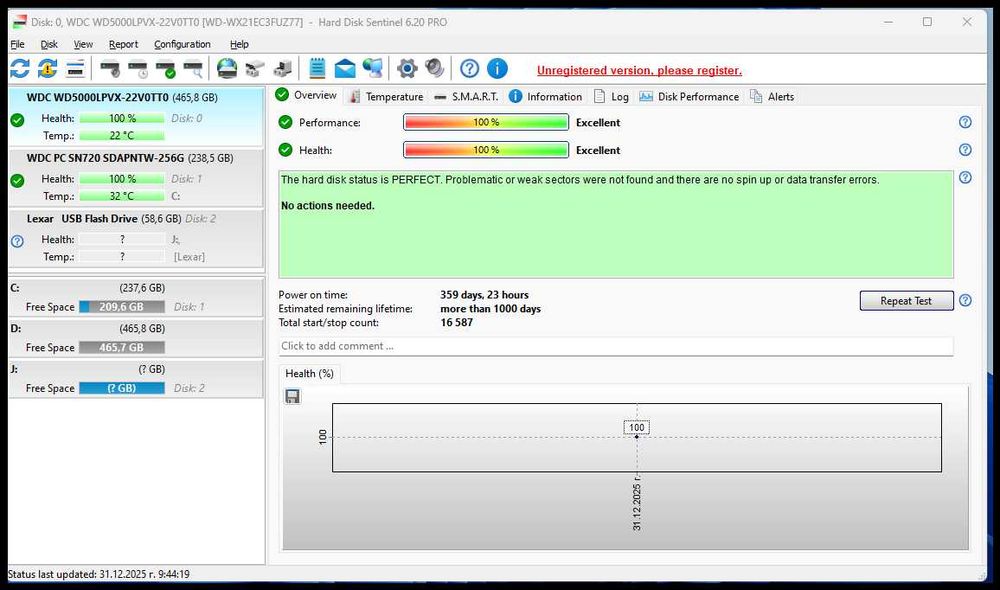This screenshot has width=1000, height=590.
Task: Click drive icon with magnifying glass
Action: [x=193, y=68]
